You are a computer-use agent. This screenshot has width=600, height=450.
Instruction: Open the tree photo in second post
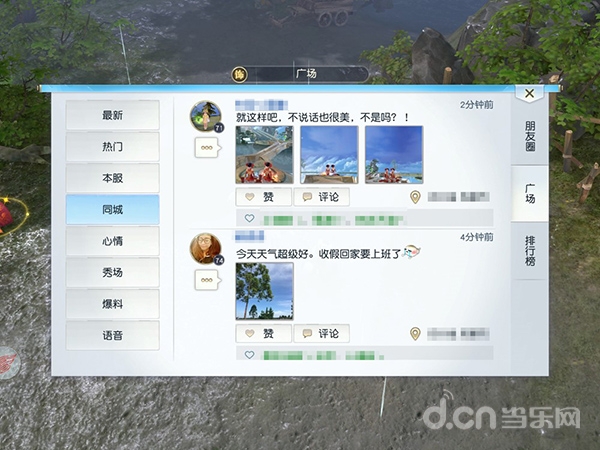coord(264,291)
